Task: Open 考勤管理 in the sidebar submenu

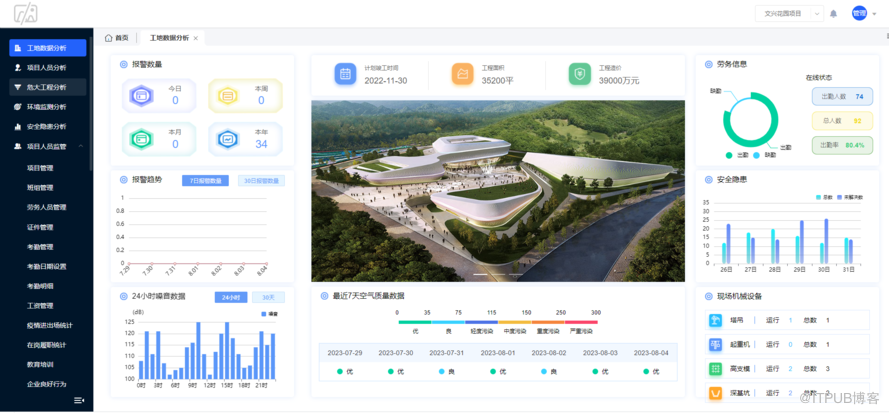Action: click(40, 247)
